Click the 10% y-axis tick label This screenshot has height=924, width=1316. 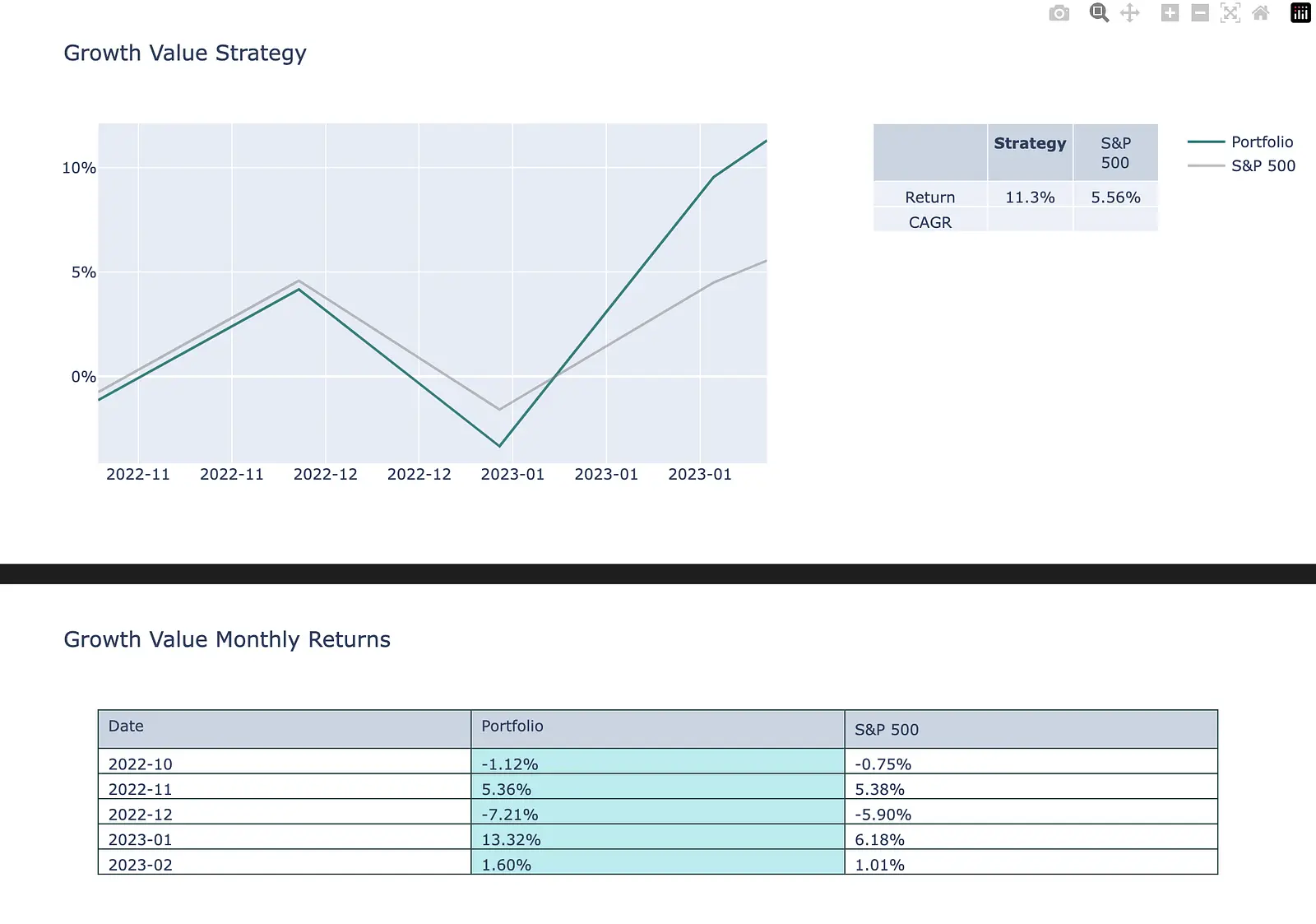click(x=79, y=168)
